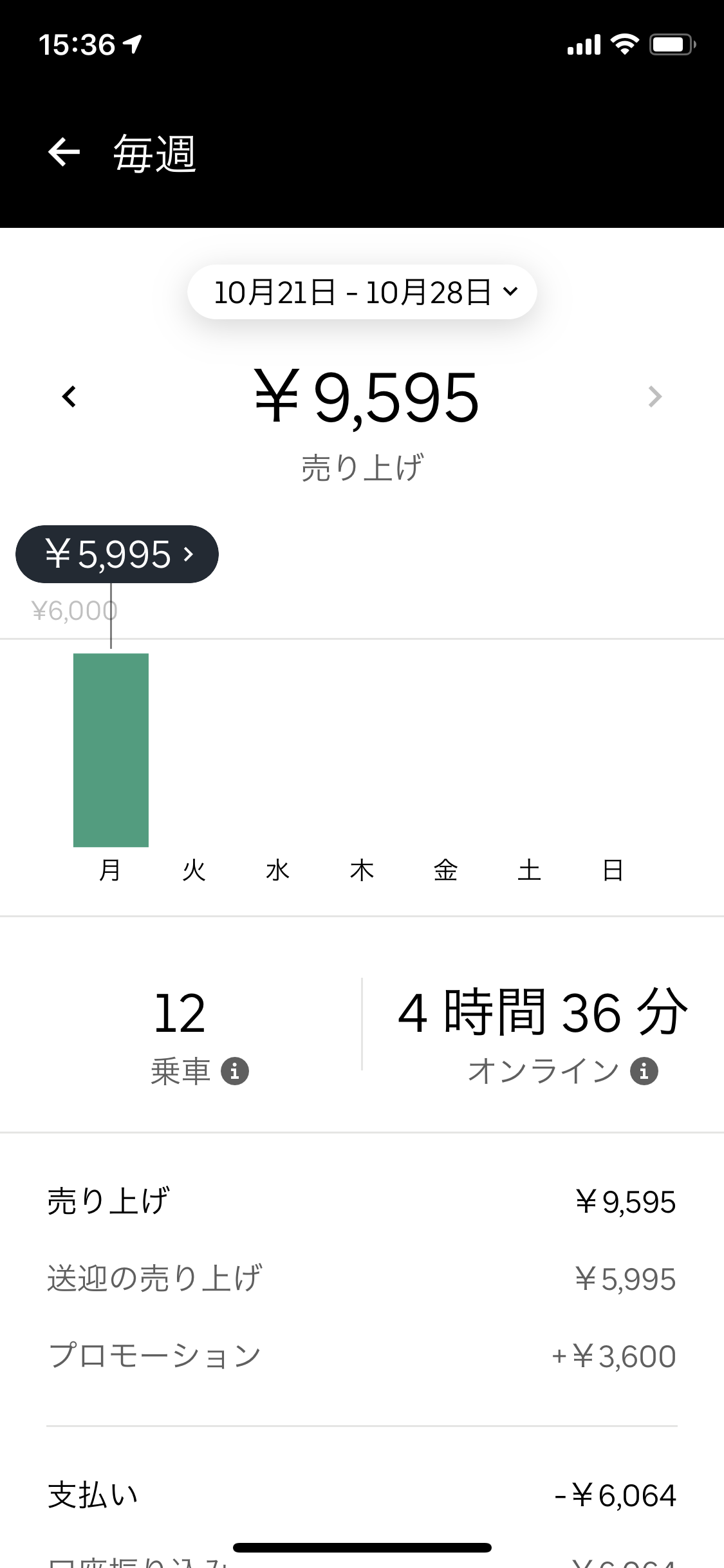724x1568 pixels.
Task: Expand the ¥5,995 daily earnings tooltip
Action: tap(117, 554)
